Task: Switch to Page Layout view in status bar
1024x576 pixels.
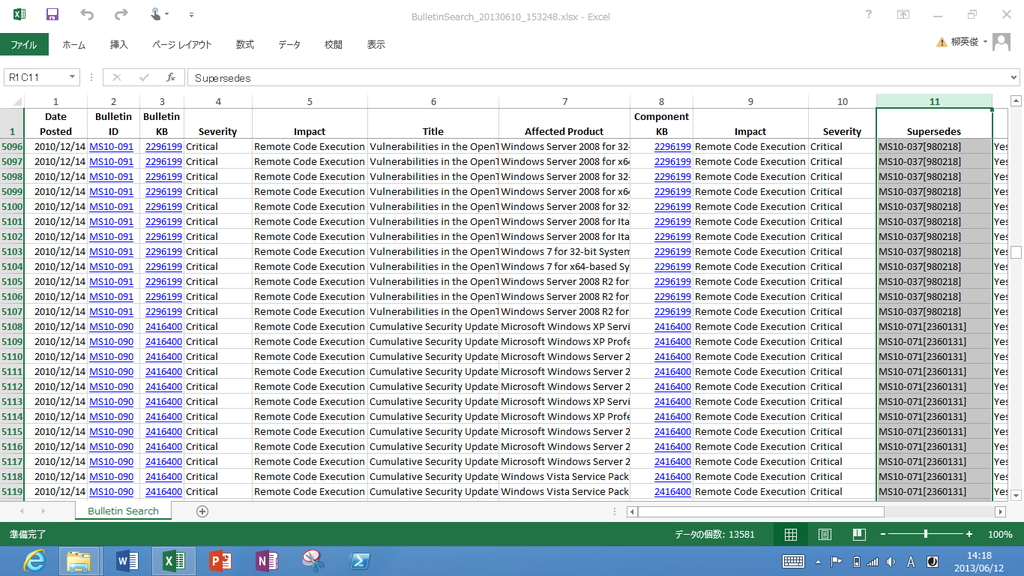Action: point(824,534)
